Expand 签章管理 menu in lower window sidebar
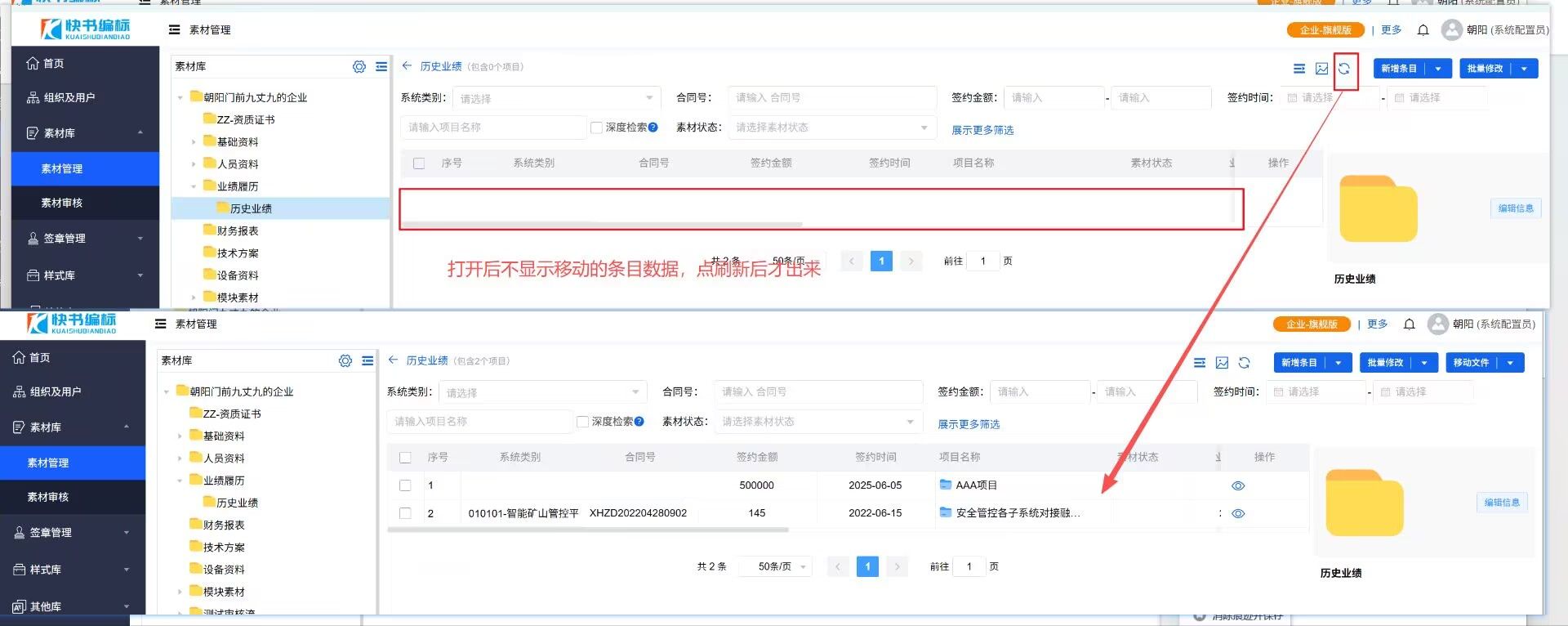The height and width of the screenshot is (626, 1568). (73, 533)
